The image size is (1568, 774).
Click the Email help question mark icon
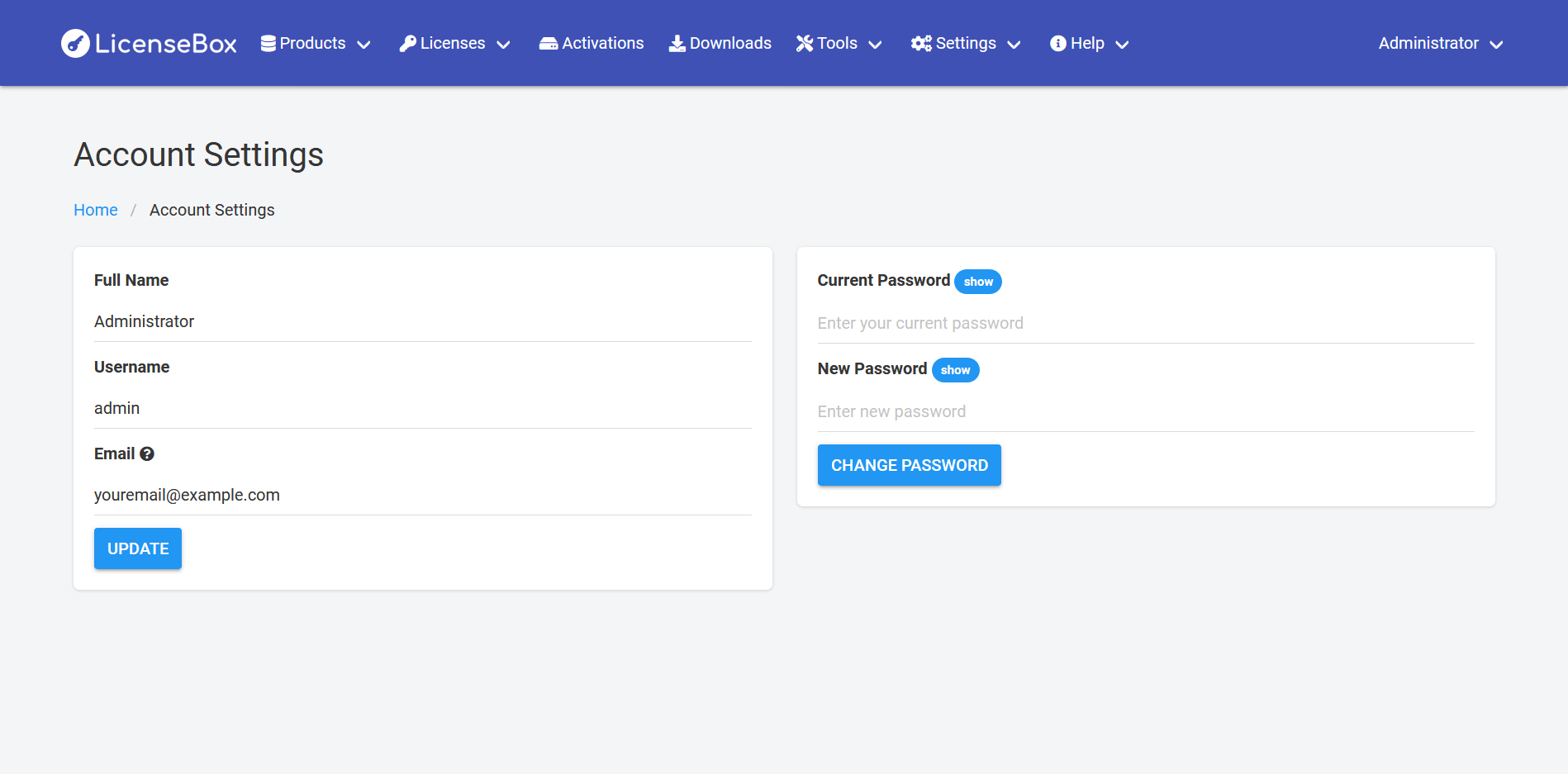click(x=147, y=454)
